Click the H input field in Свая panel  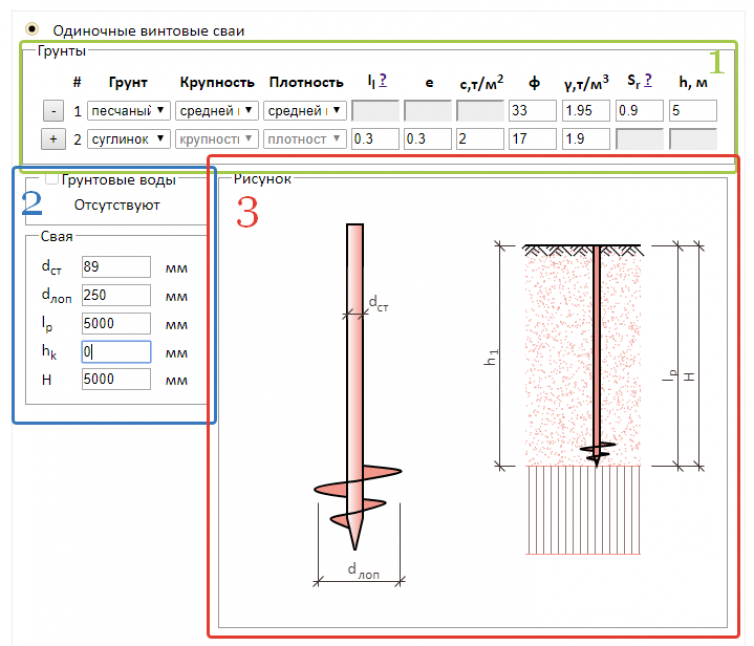click(116, 380)
